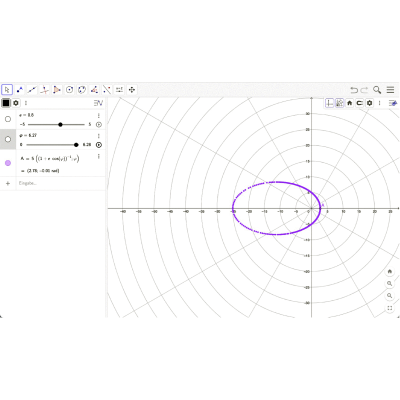Select the Polygon tool
Image resolution: width=400 pixels, height=400 pixels.
57,90
